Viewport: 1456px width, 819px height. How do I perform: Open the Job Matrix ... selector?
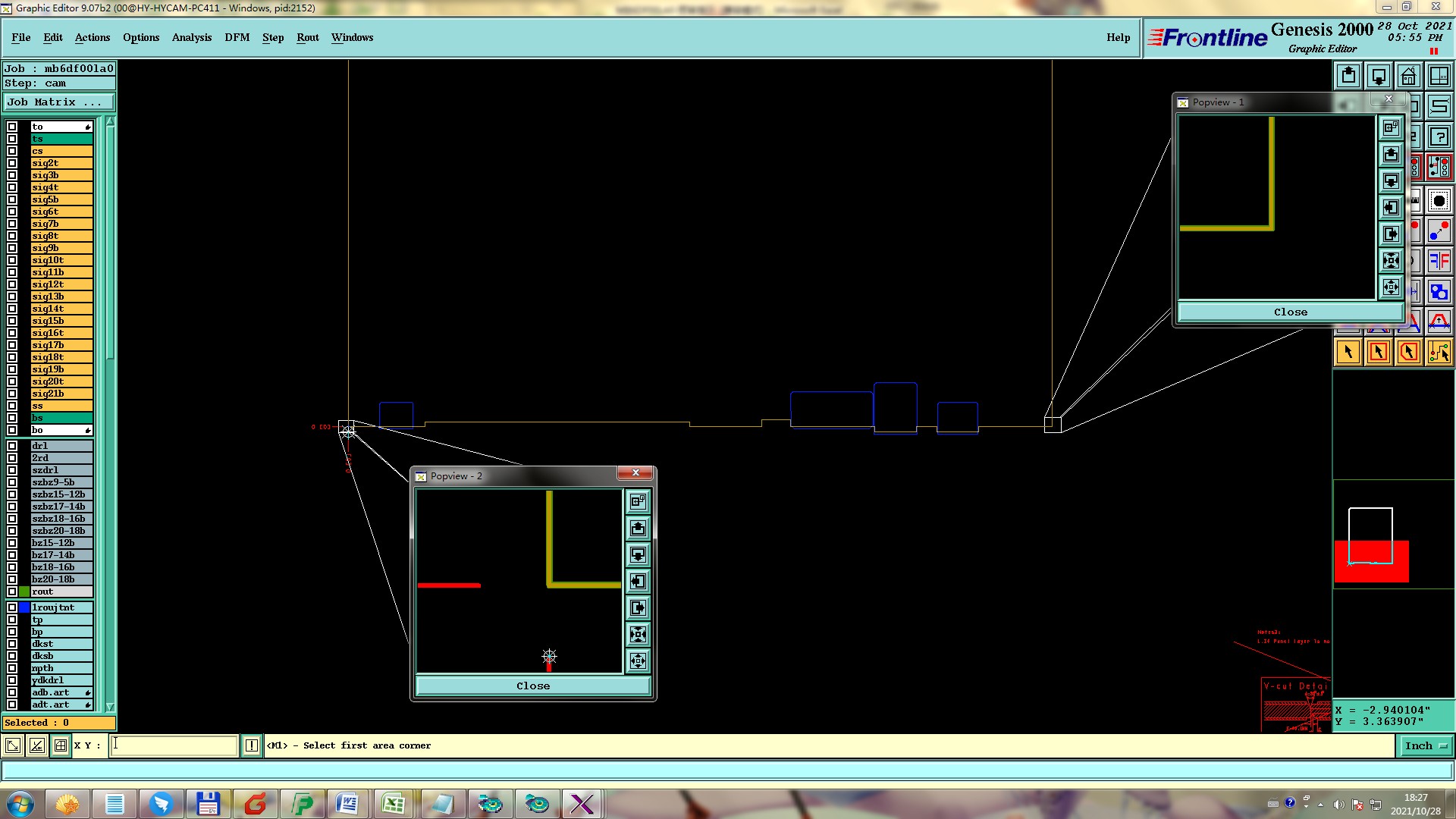58,102
